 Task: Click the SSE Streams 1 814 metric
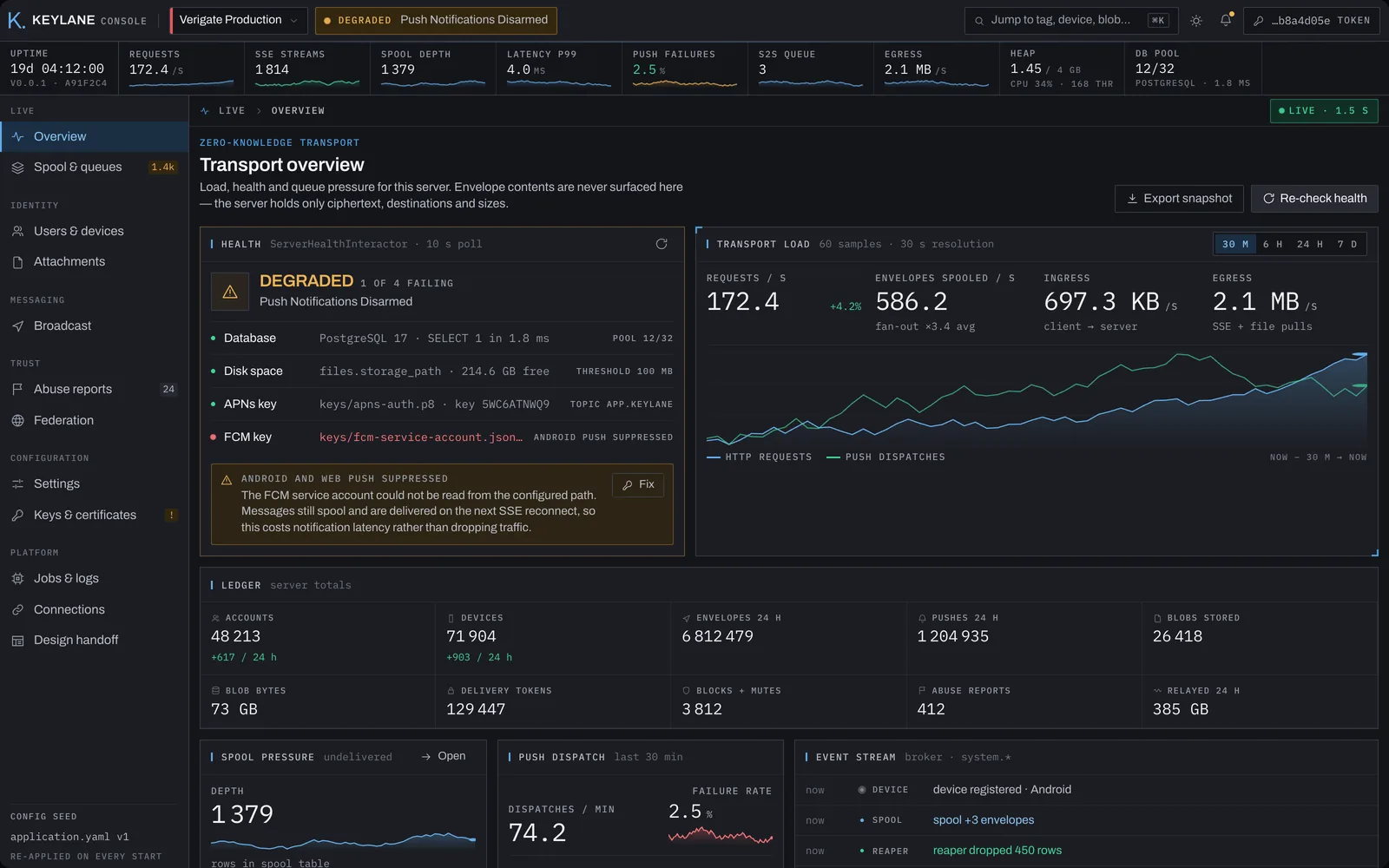307,69
